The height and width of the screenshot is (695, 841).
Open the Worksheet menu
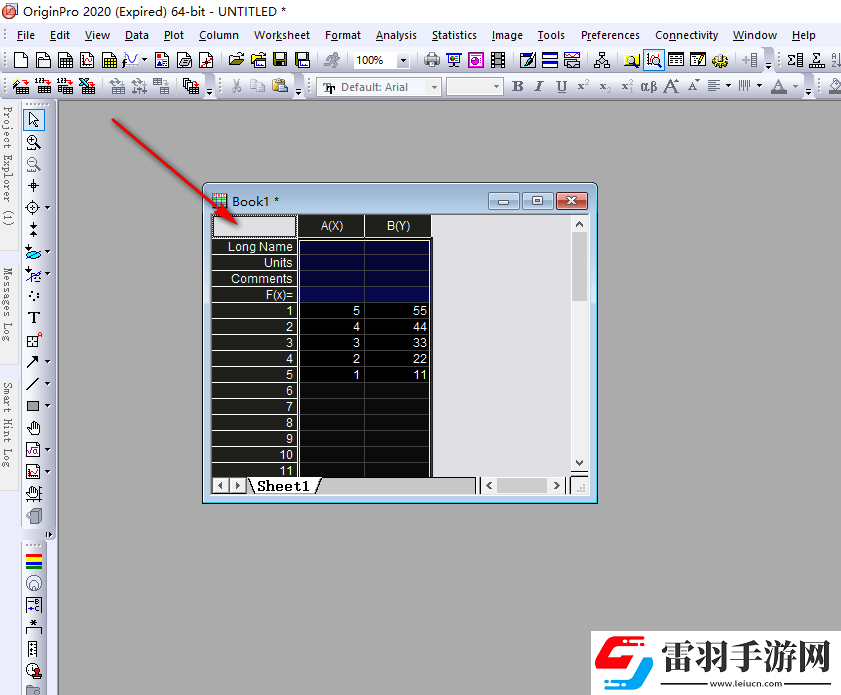[x=281, y=35]
